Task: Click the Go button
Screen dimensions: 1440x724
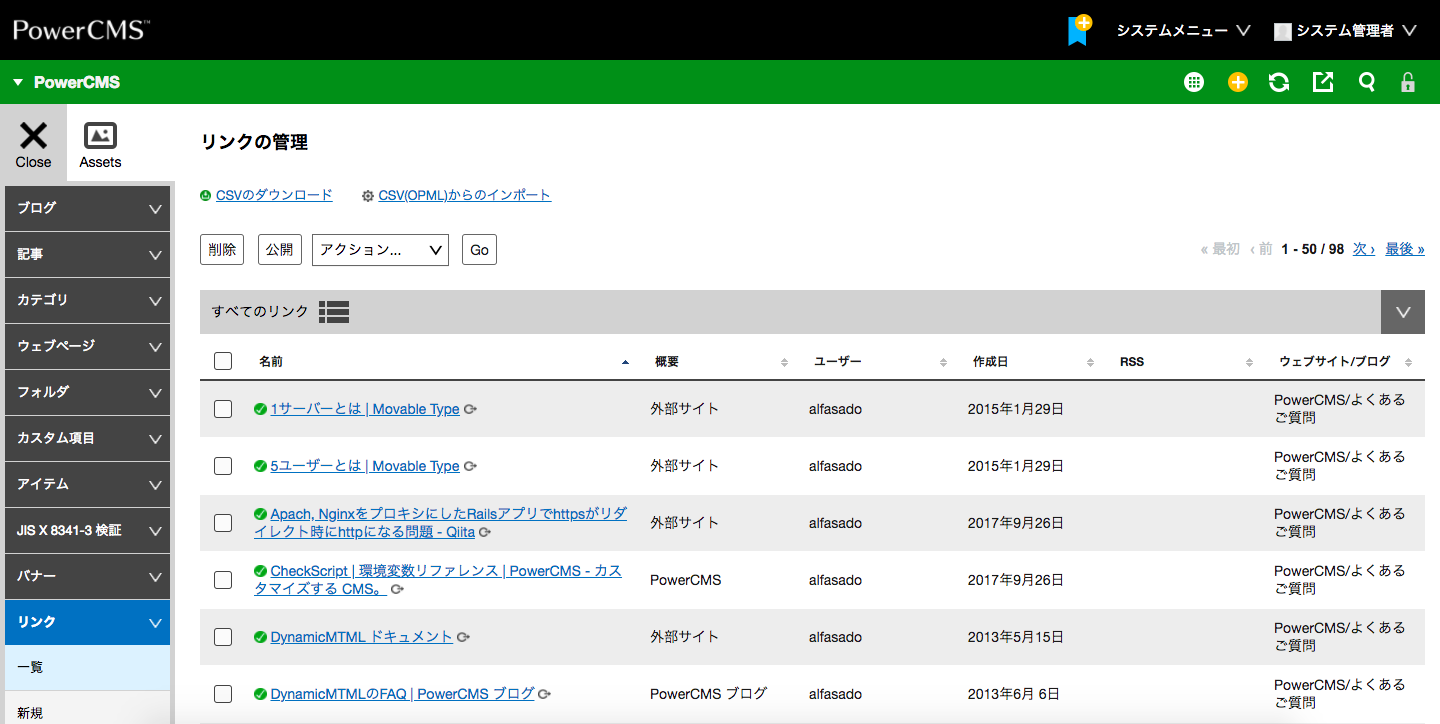Action: (479, 250)
